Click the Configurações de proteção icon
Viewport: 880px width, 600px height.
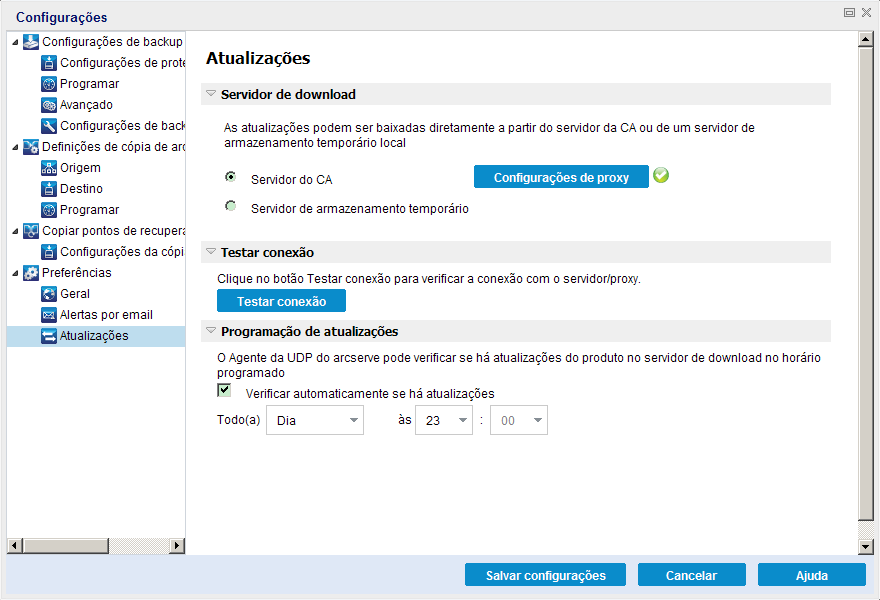tap(49, 63)
